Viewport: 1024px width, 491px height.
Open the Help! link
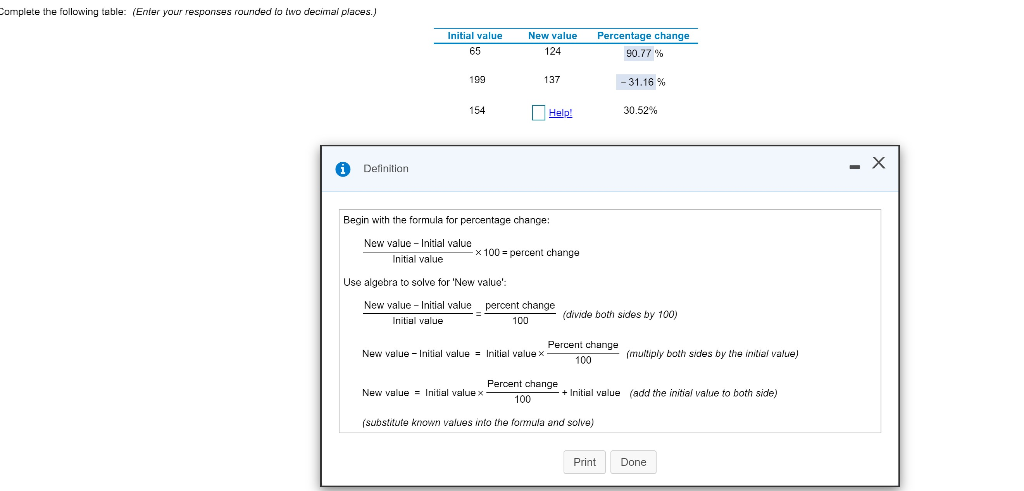(560, 113)
